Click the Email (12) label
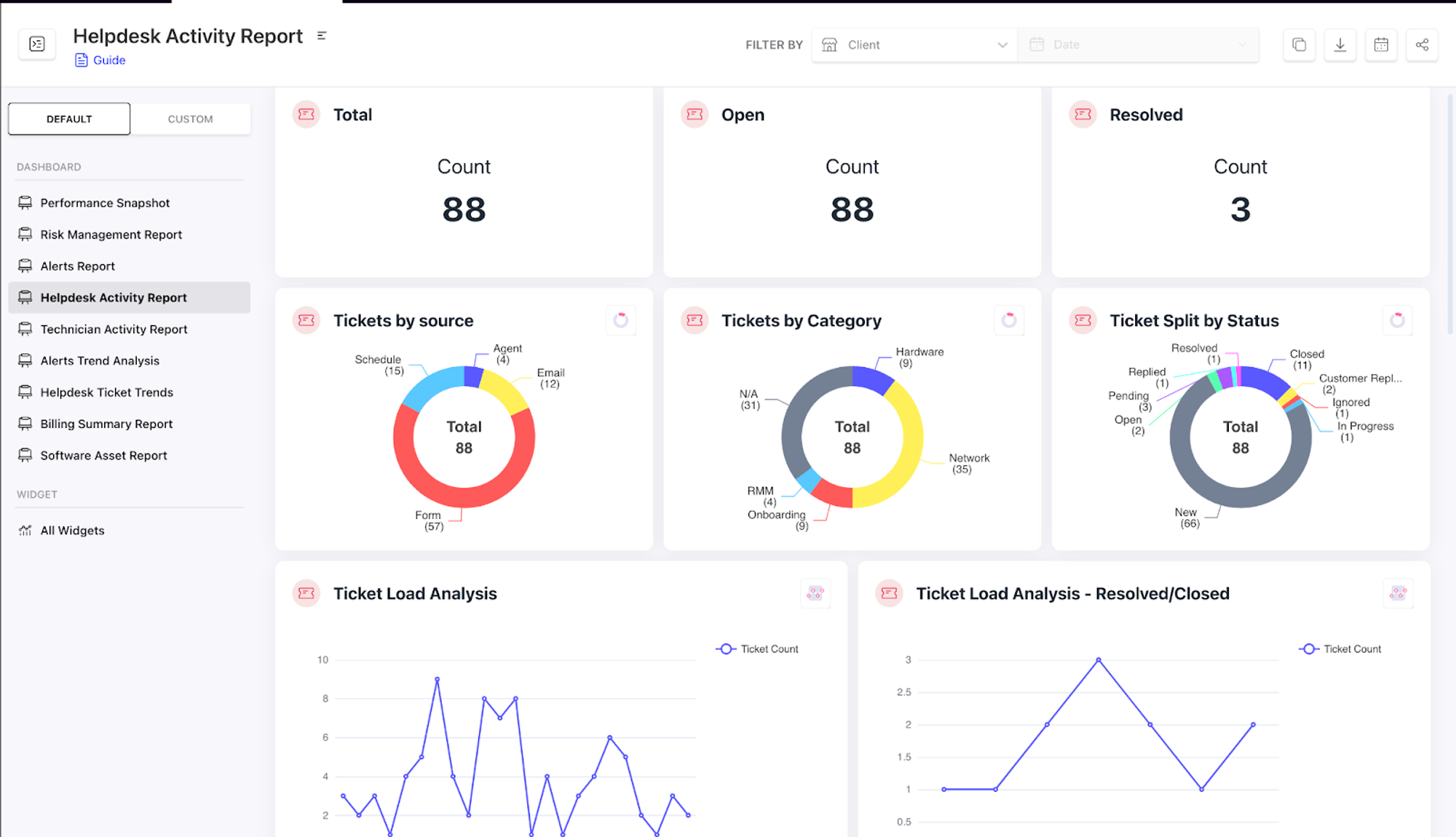This screenshot has height=837, width=1456. [x=550, y=378]
